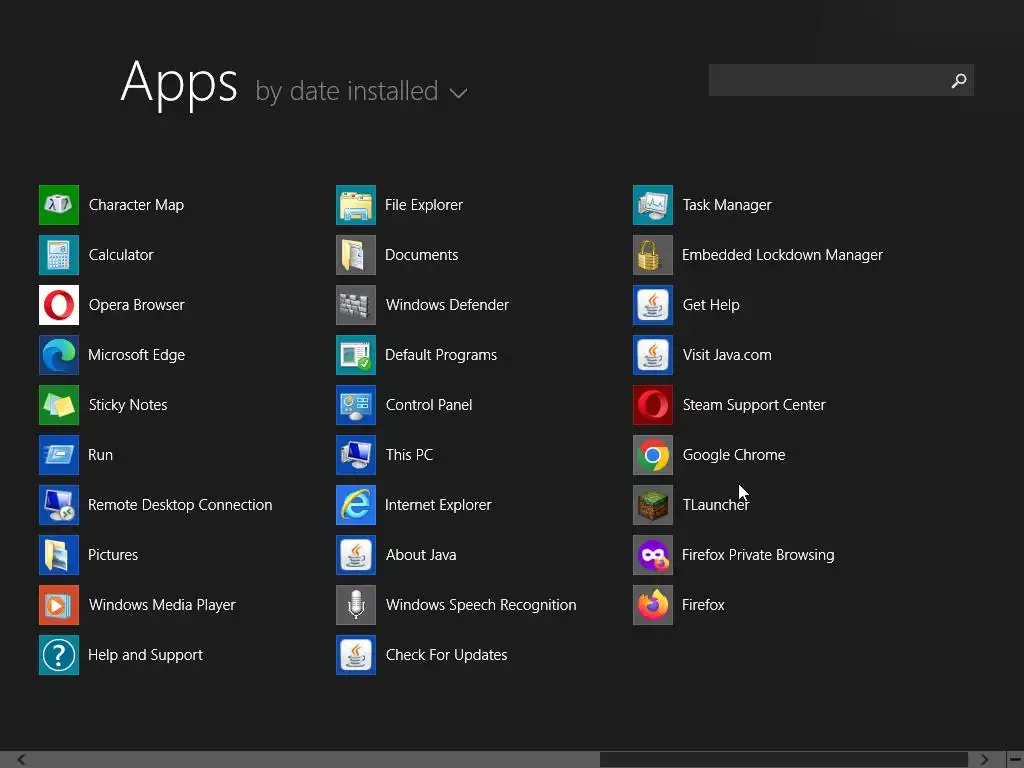Open the Documents folder icon
The height and width of the screenshot is (768, 1024).
[x=356, y=255]
